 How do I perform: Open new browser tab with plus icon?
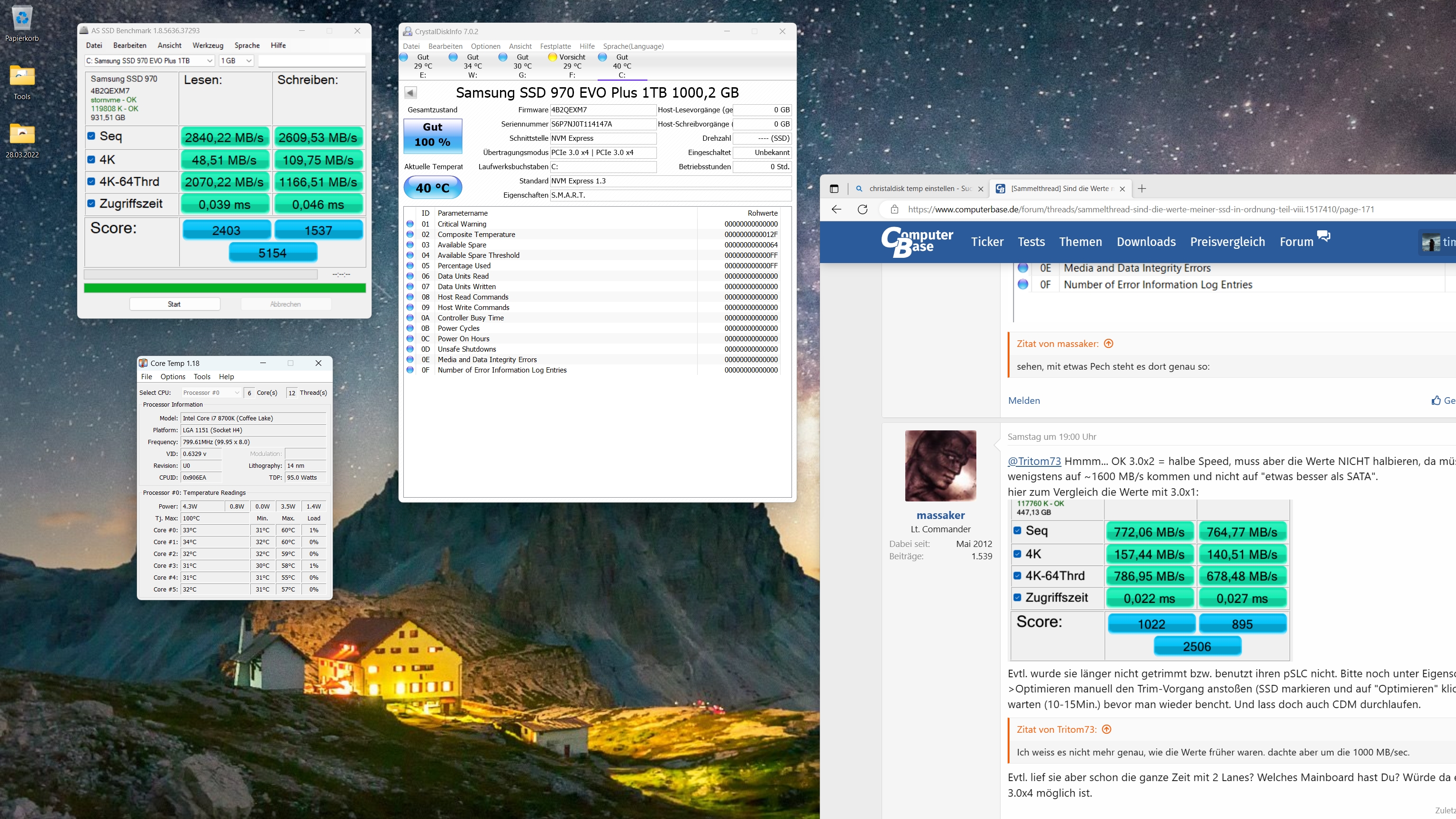[x=1142, y=189]
